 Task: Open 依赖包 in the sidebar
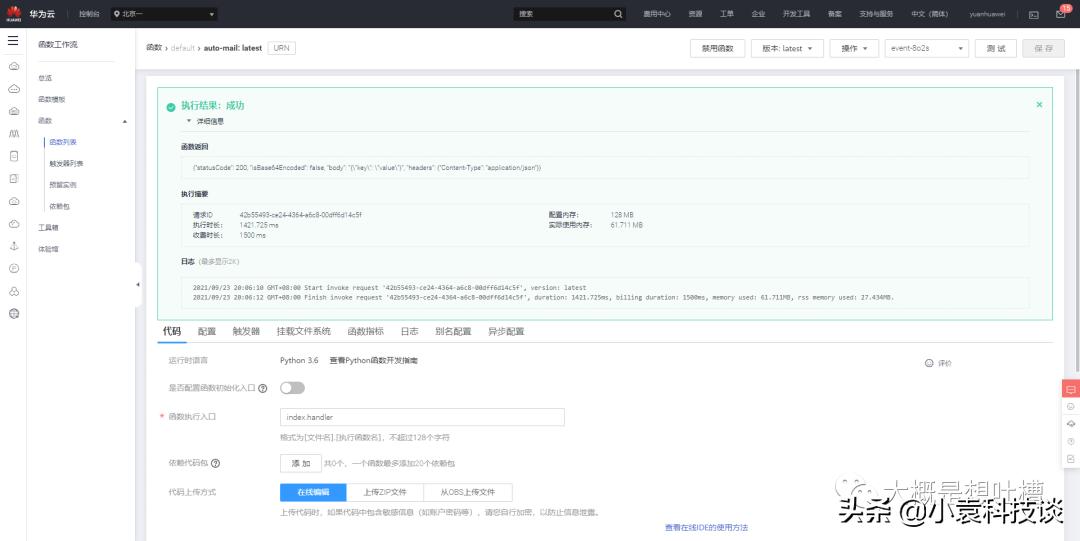point(59,207)
